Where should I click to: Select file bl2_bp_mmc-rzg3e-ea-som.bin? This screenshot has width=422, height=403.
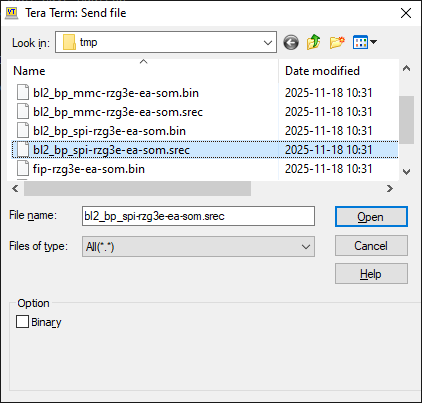point(116,93)
